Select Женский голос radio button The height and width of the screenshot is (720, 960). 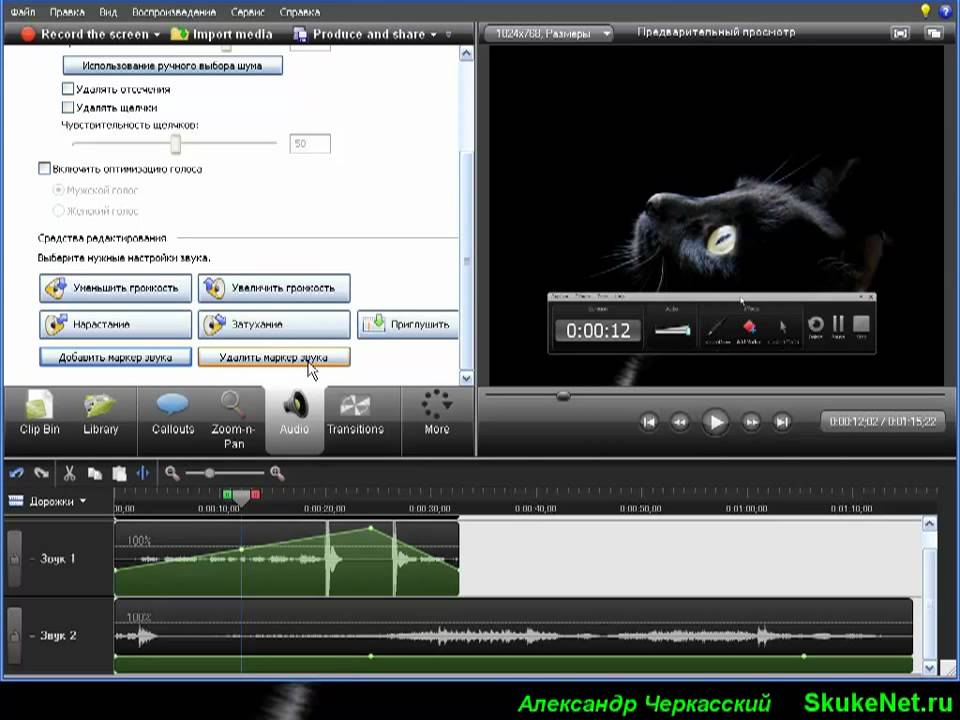[x=59, y=211]
